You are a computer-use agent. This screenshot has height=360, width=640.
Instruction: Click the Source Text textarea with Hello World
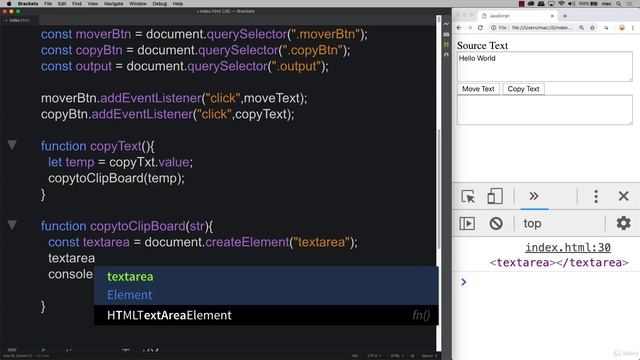tap(544, 67)
